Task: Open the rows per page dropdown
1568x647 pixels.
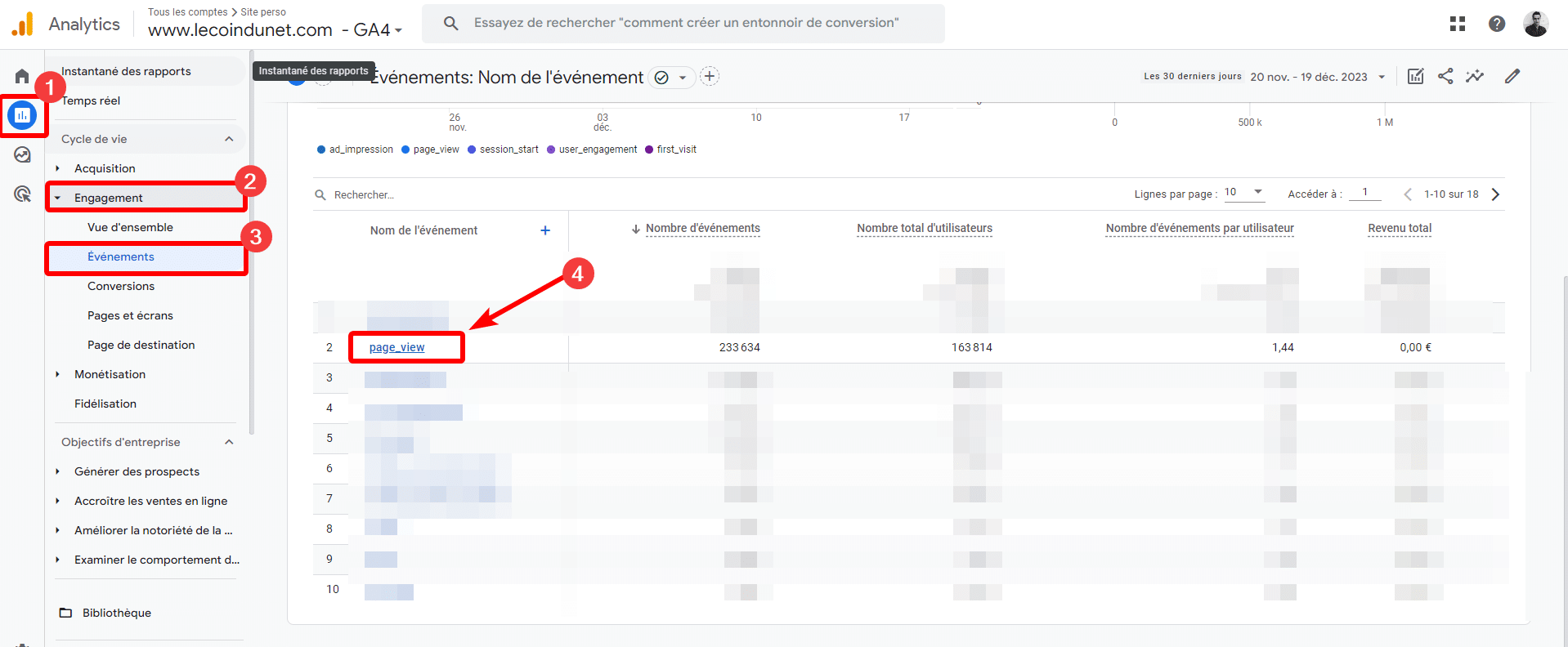Action: [1243, 193]
